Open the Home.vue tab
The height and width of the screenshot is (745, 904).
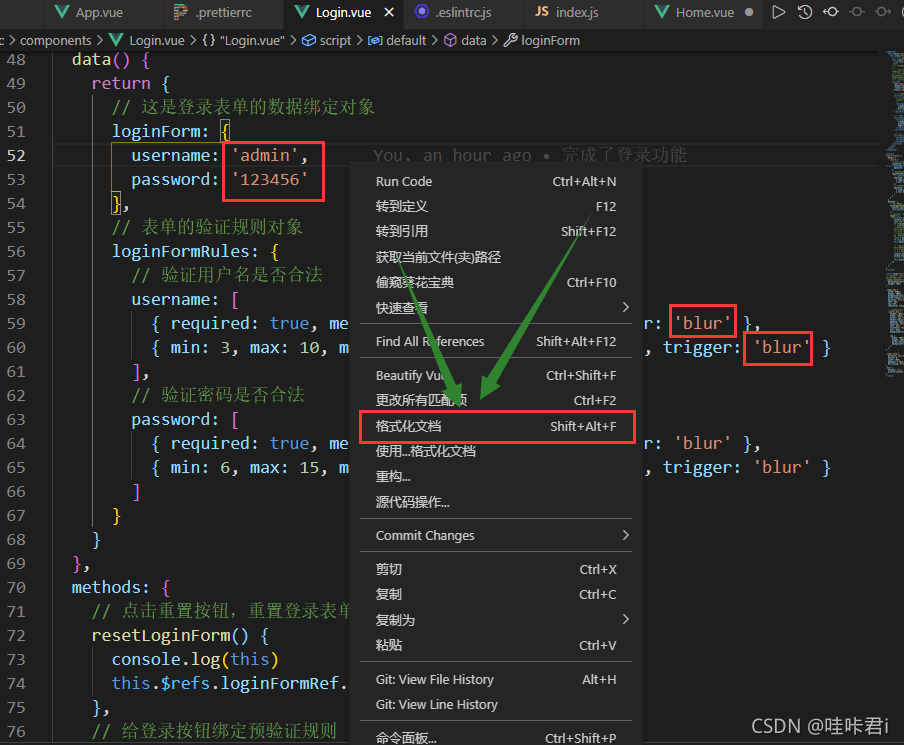click(705, 13)
